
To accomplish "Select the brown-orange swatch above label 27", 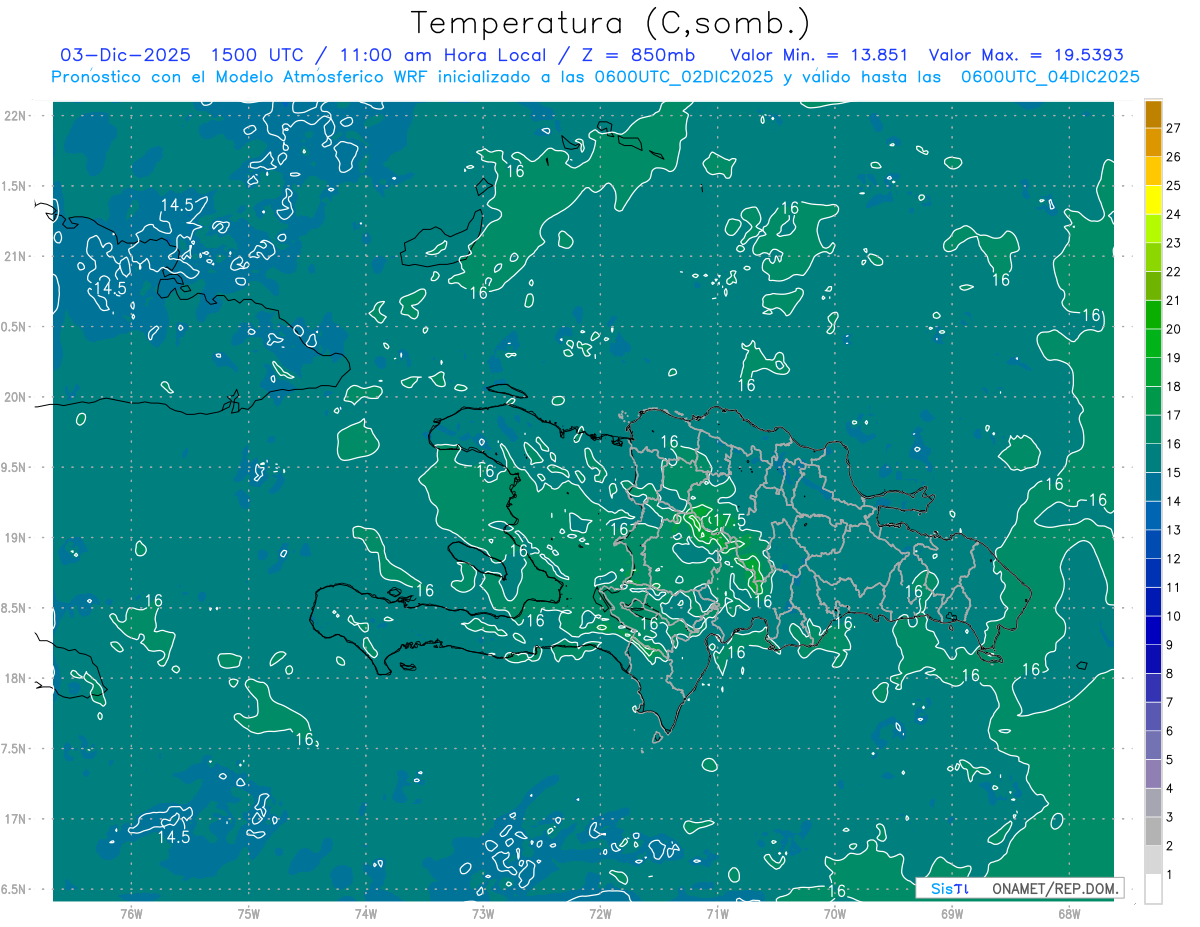I will (1153, 114).
